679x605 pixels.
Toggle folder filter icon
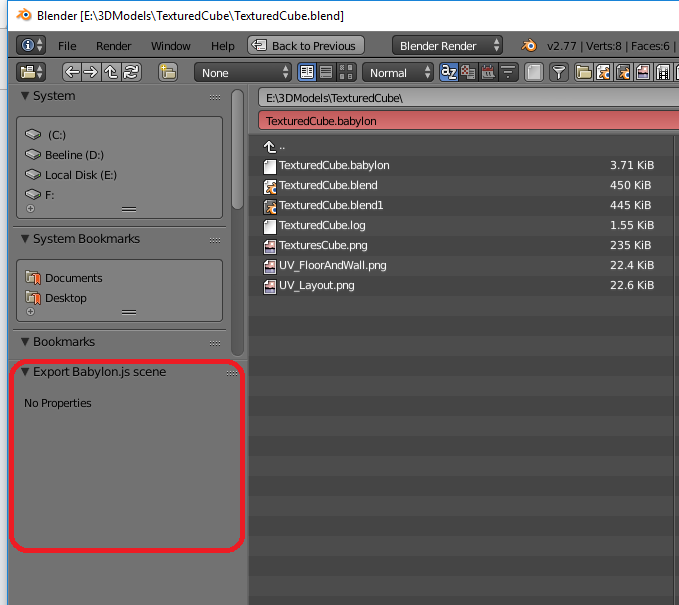(x=584, y=72)
